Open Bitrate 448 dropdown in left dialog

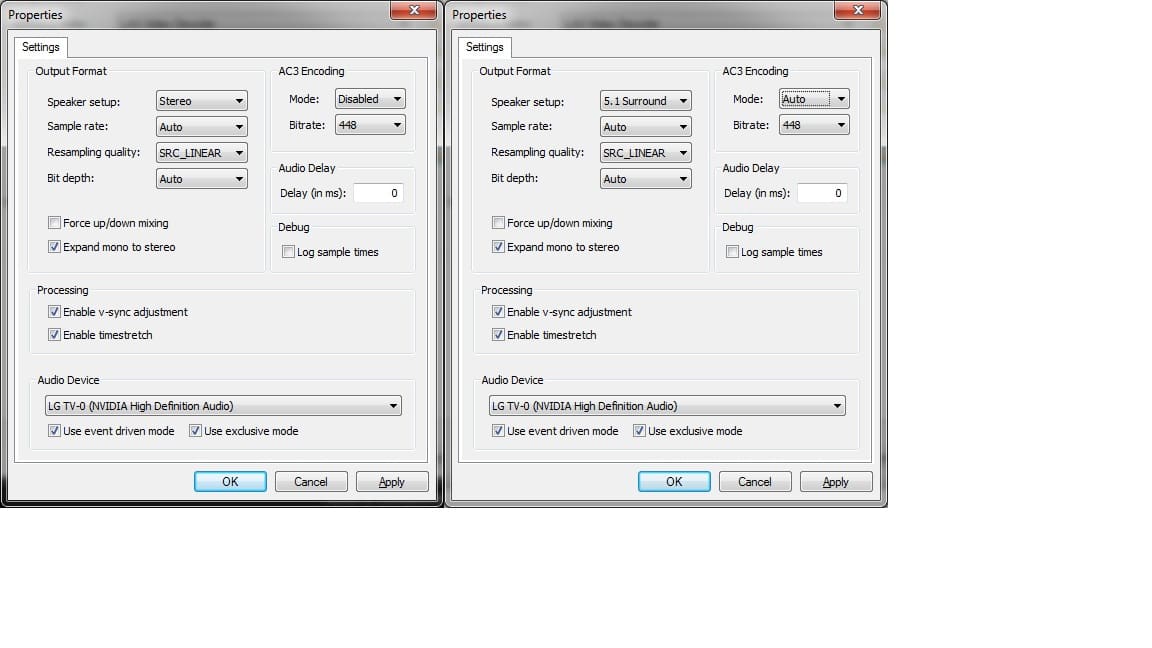point(370,125)
